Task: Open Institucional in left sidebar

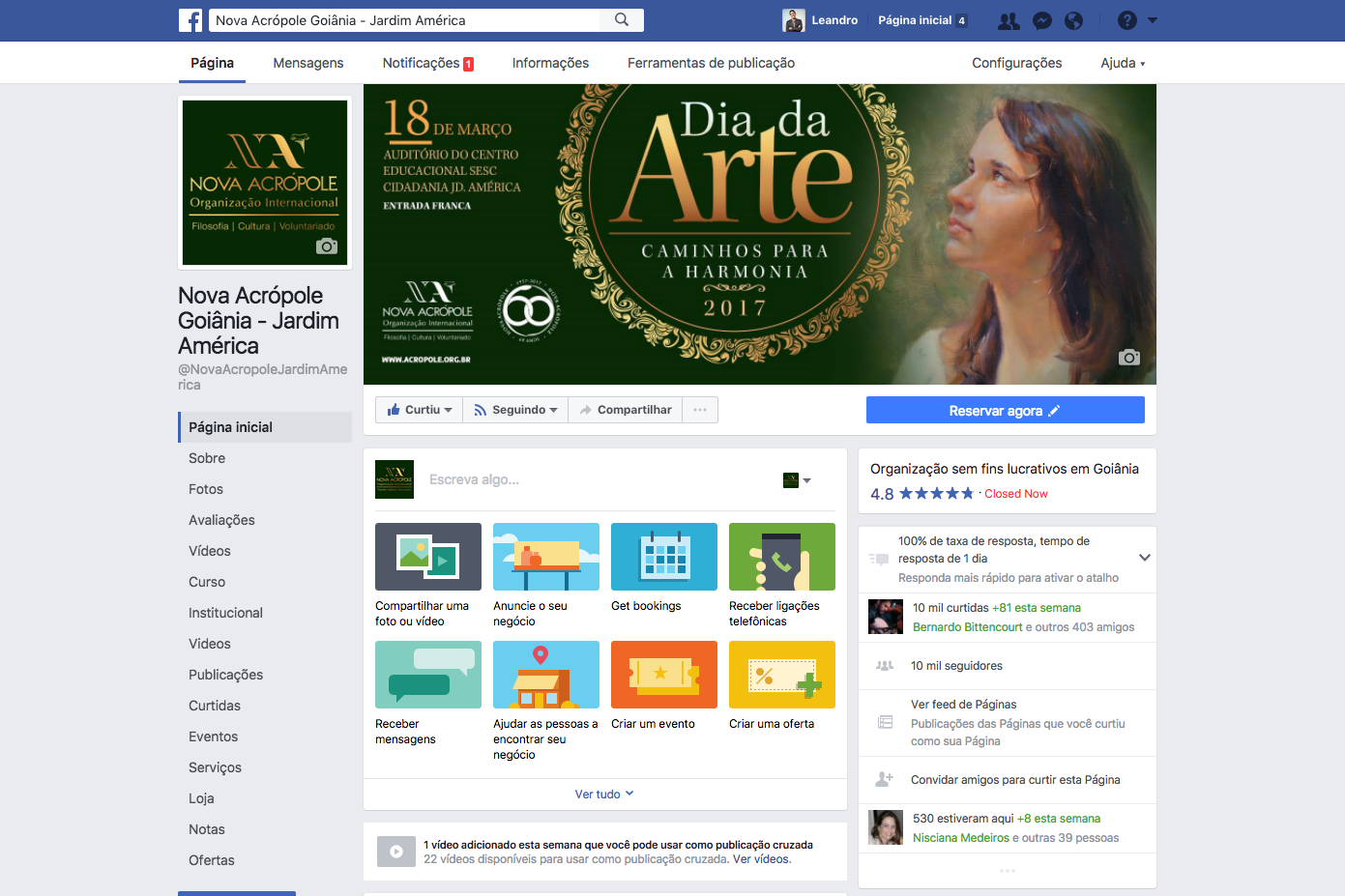Action: pyautogui.click(x=225, y=613)
